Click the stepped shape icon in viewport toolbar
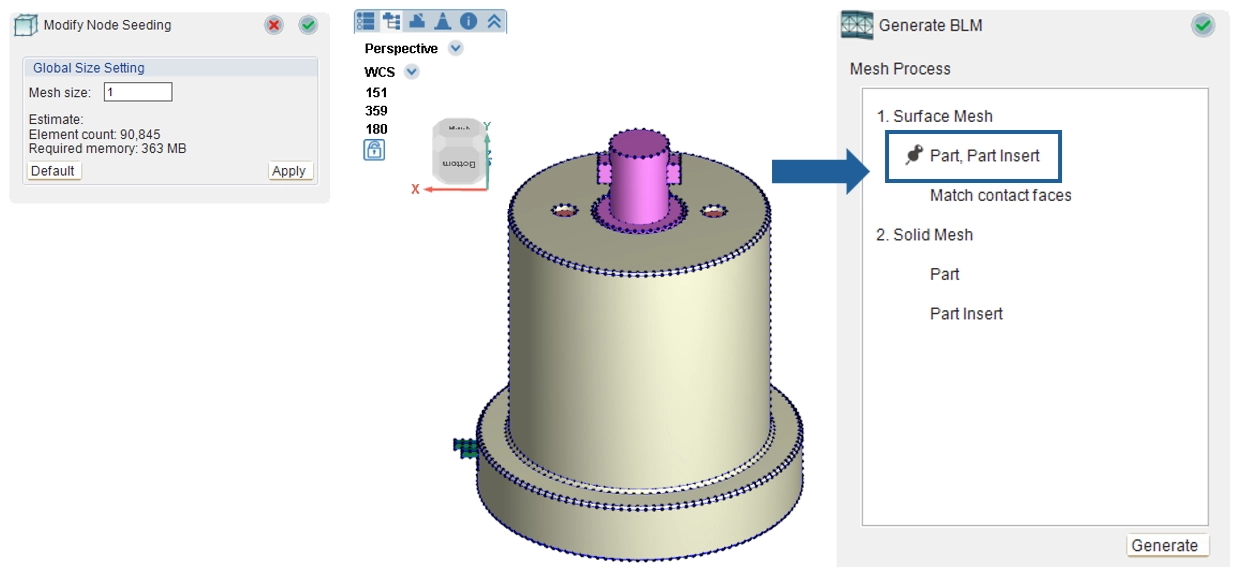 418,21
